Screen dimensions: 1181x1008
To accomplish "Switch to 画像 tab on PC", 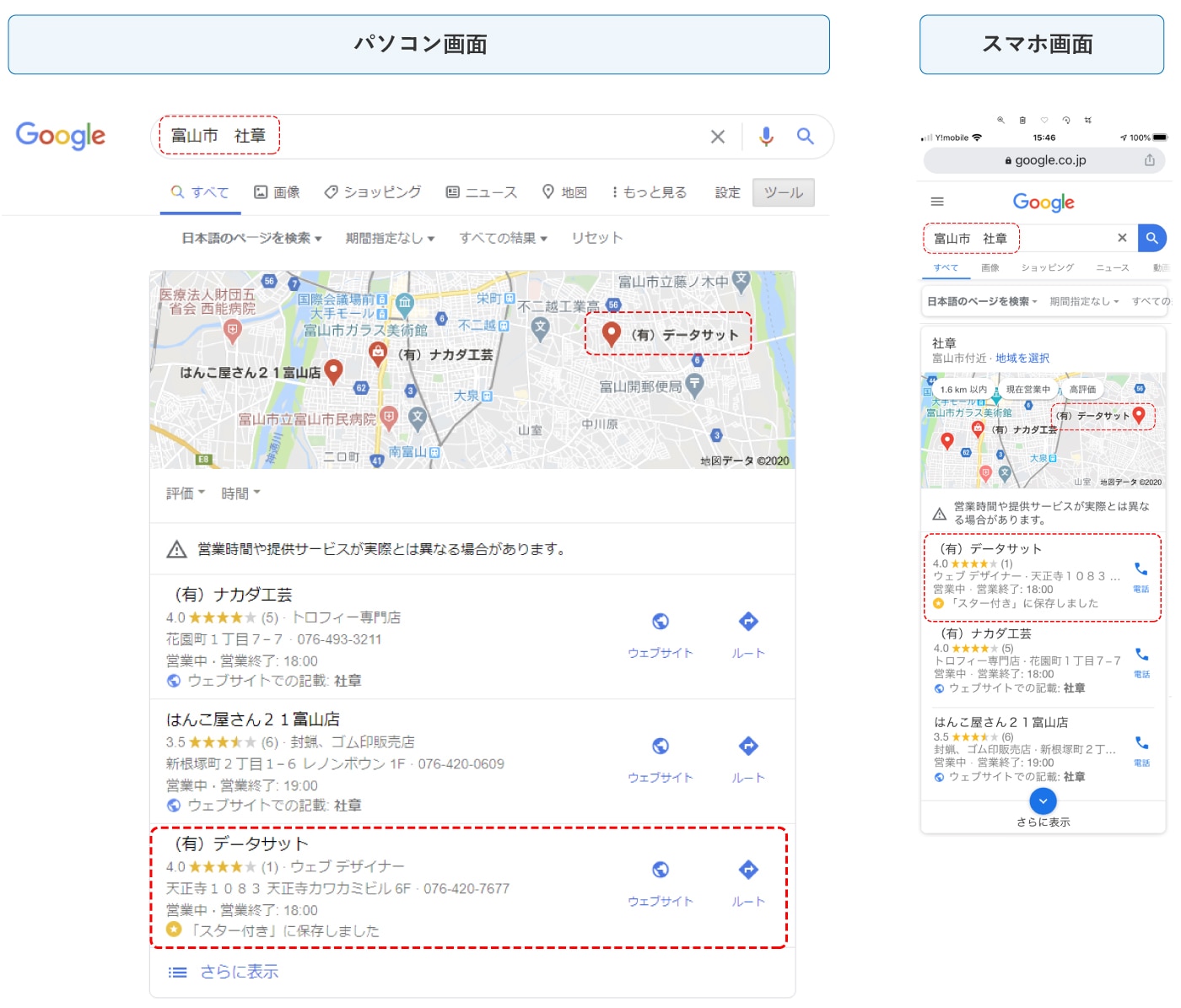I will [277, 192].
